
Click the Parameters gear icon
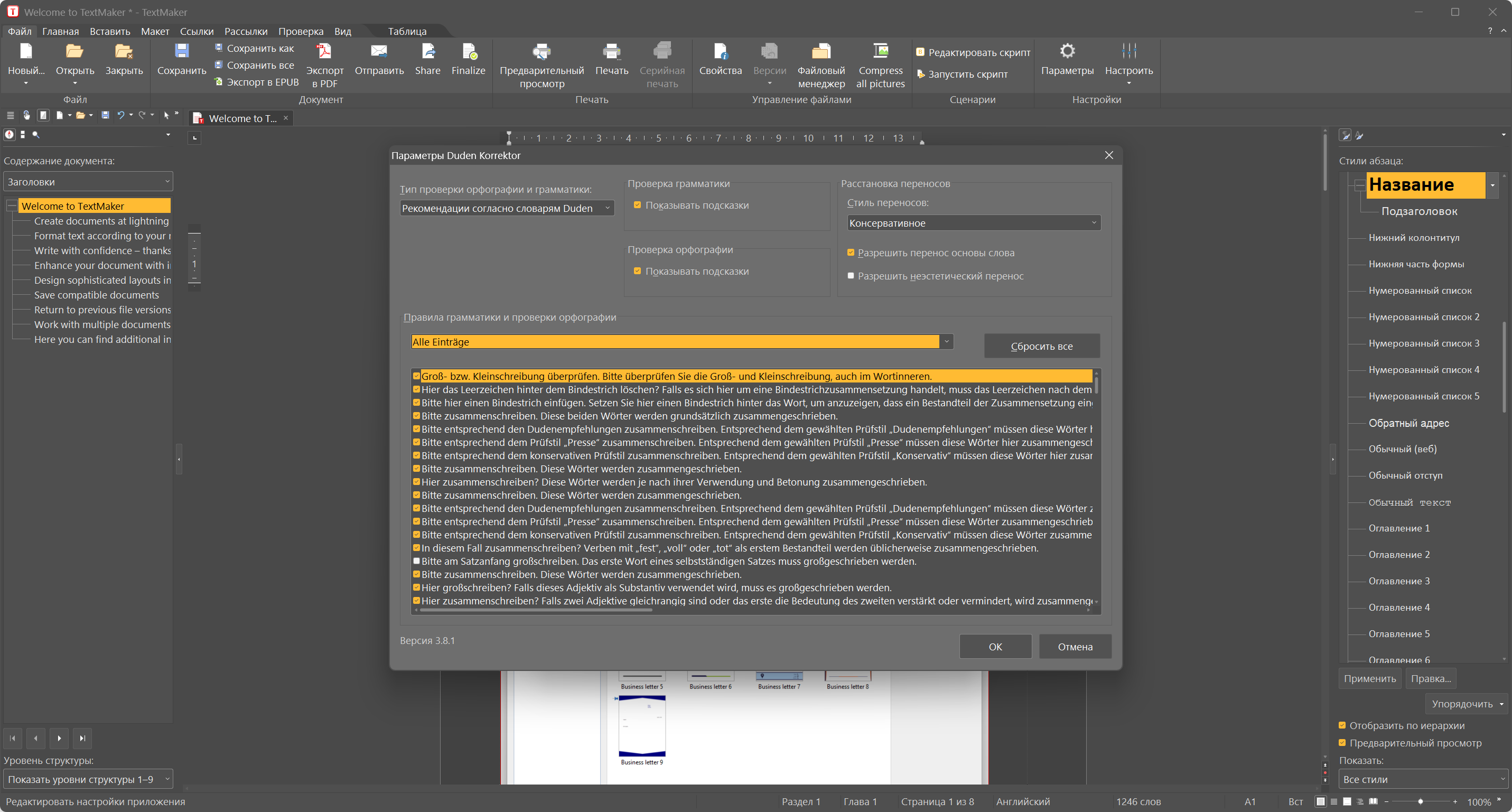pyautogui.click(x=1067, y=52)
